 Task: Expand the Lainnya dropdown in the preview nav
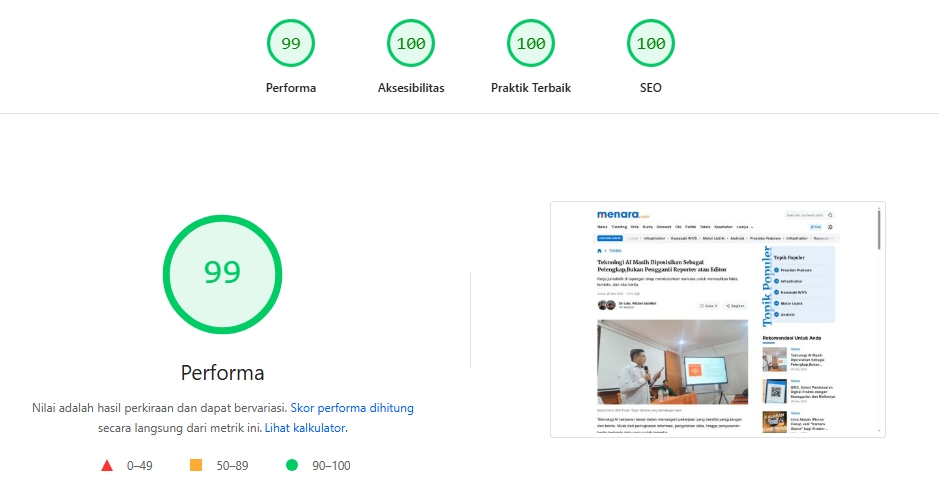point(745,227)
